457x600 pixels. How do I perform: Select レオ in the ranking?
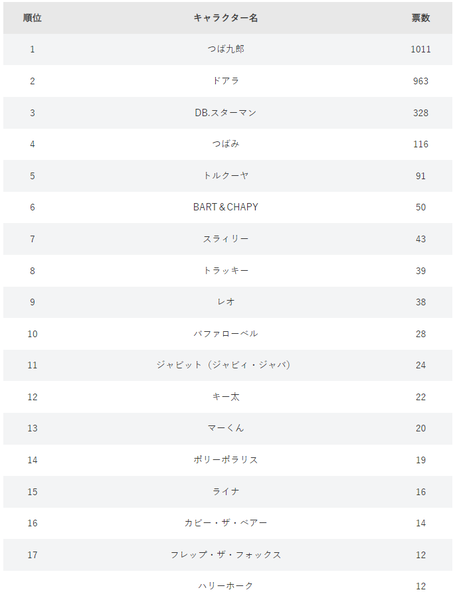[x=225, y=302]
